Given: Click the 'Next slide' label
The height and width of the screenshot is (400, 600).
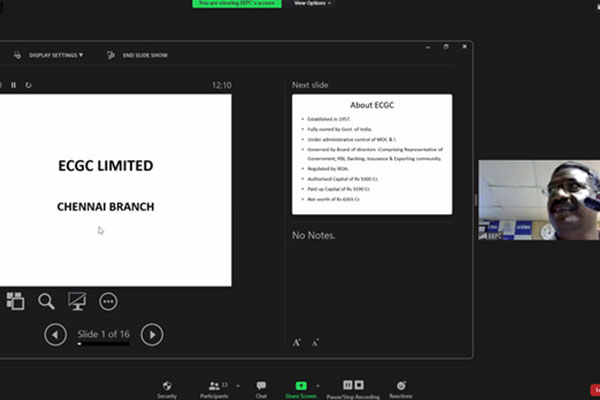Looking at the screenshot, I should click(310, 85).
